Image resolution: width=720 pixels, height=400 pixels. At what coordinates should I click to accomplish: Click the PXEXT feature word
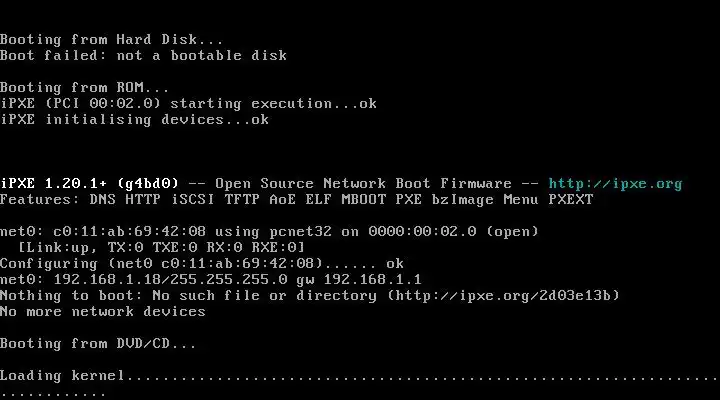pyautogui.click(x=570, y=200)
